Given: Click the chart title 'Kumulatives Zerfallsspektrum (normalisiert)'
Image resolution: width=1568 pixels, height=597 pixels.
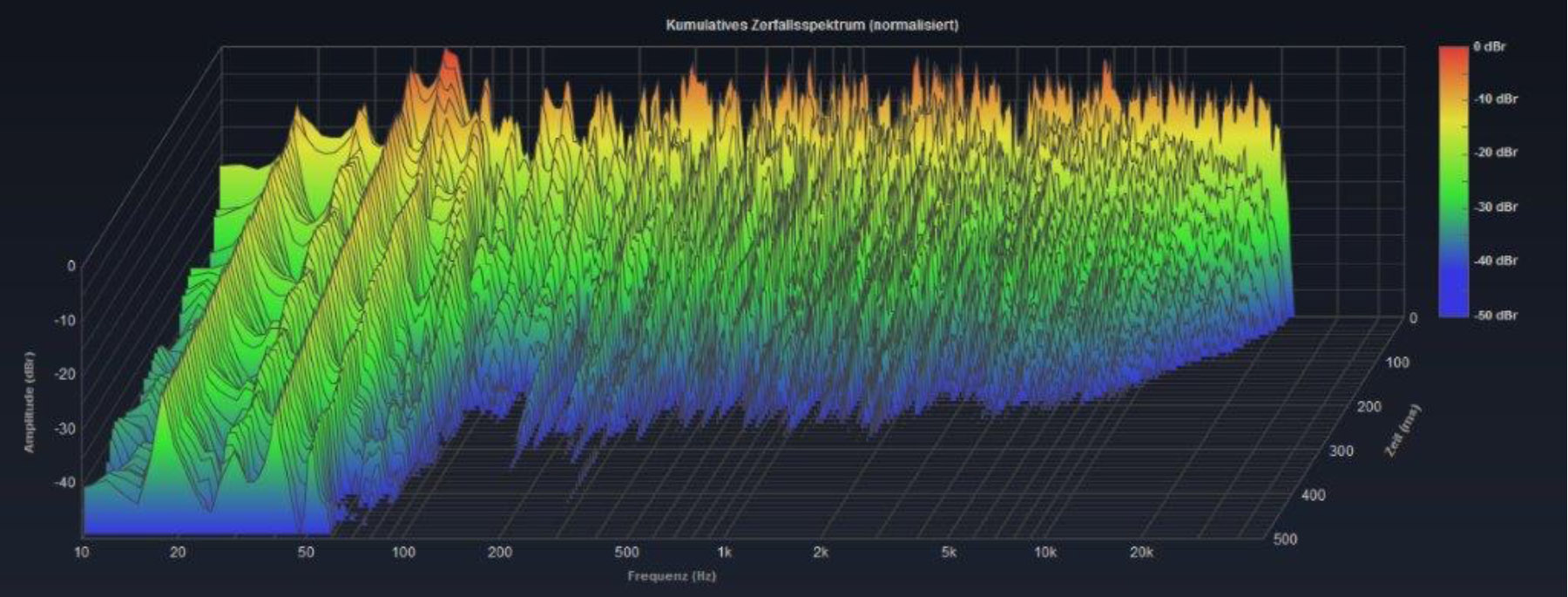Looking at the screenshot, I should (812, 25).
